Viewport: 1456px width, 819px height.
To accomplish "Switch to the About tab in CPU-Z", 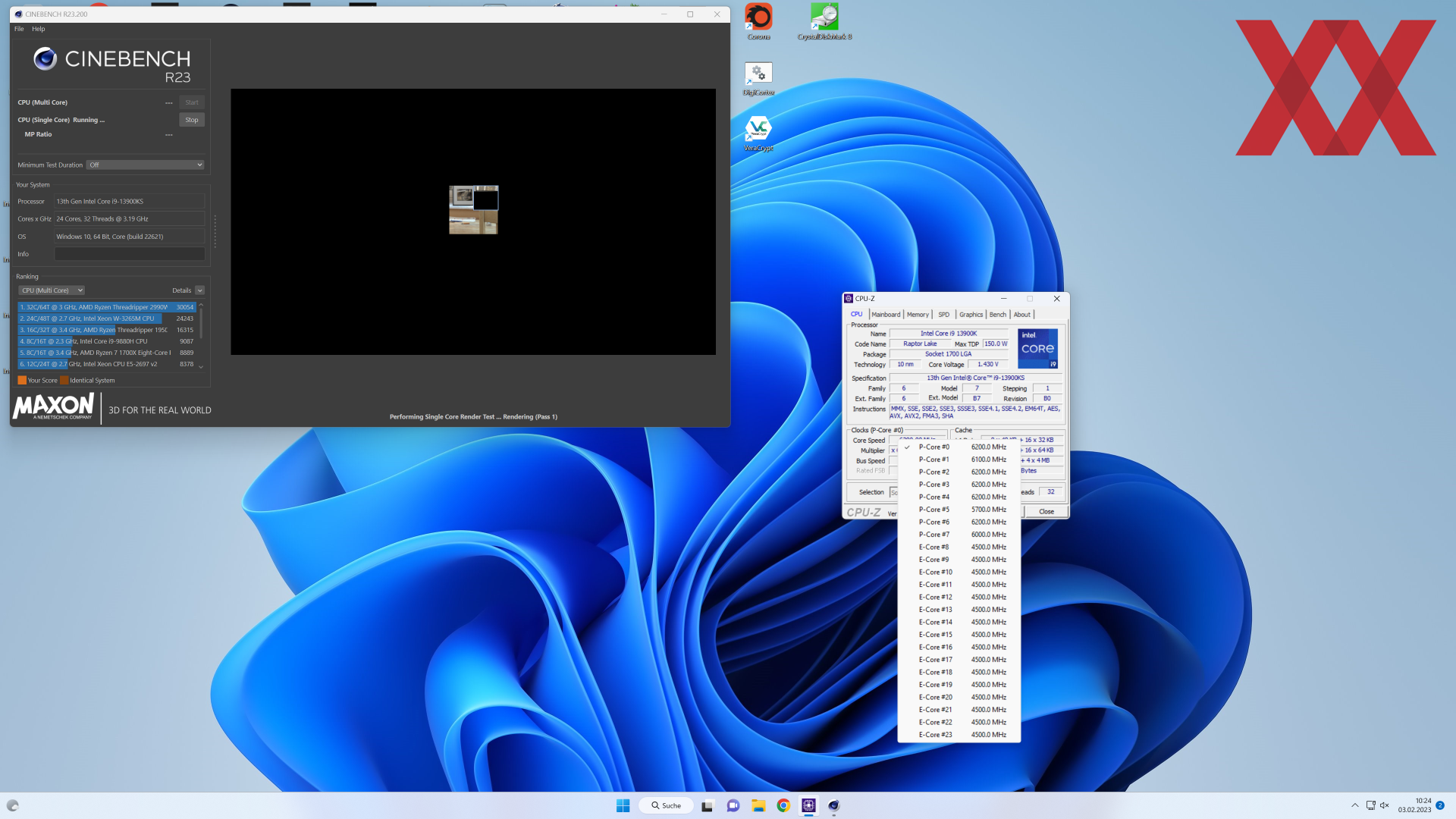I will point(1022,315).
